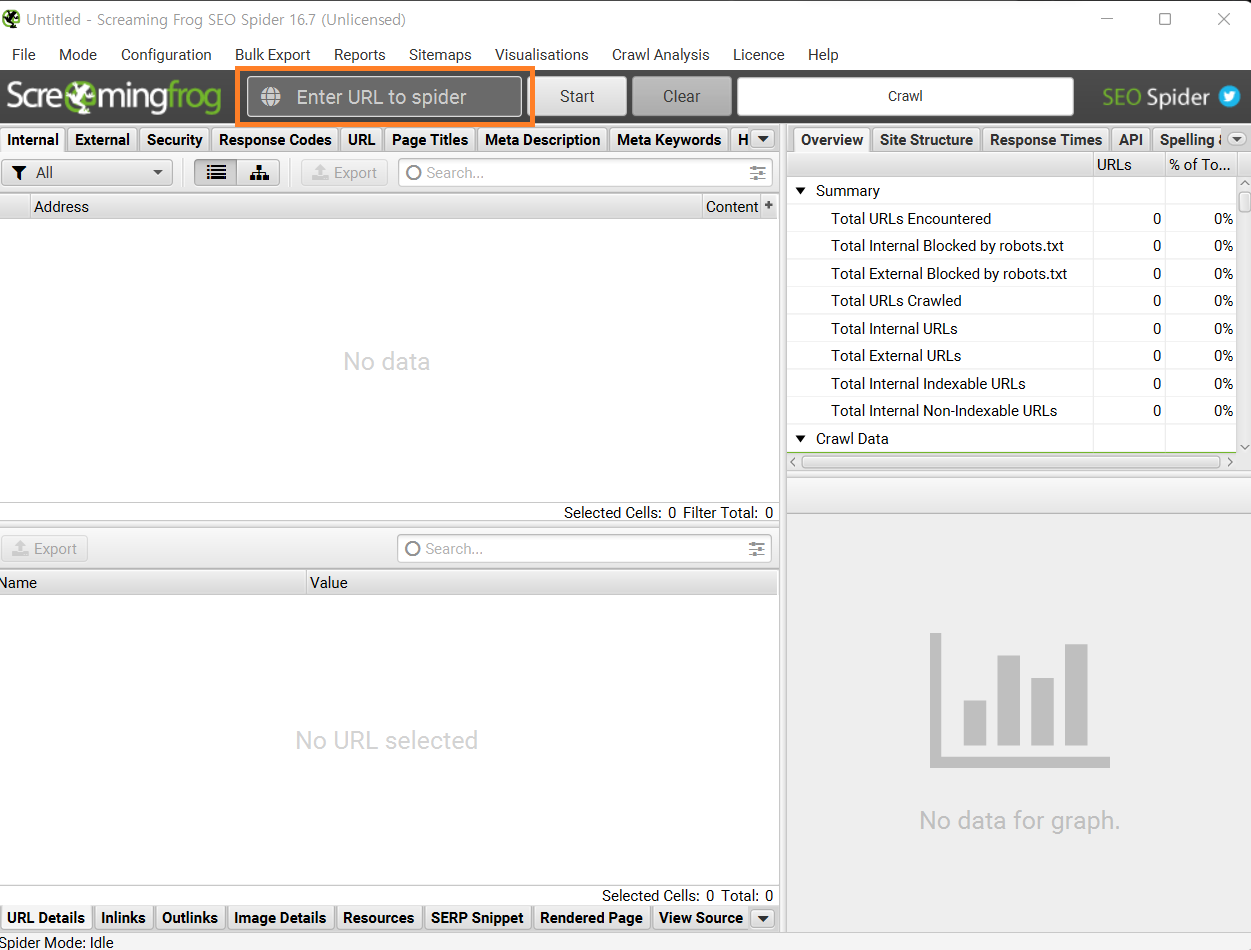Click the Twitter bird icon
The height and width of the screenshot is (950, 1251).
pos(1229,97)
